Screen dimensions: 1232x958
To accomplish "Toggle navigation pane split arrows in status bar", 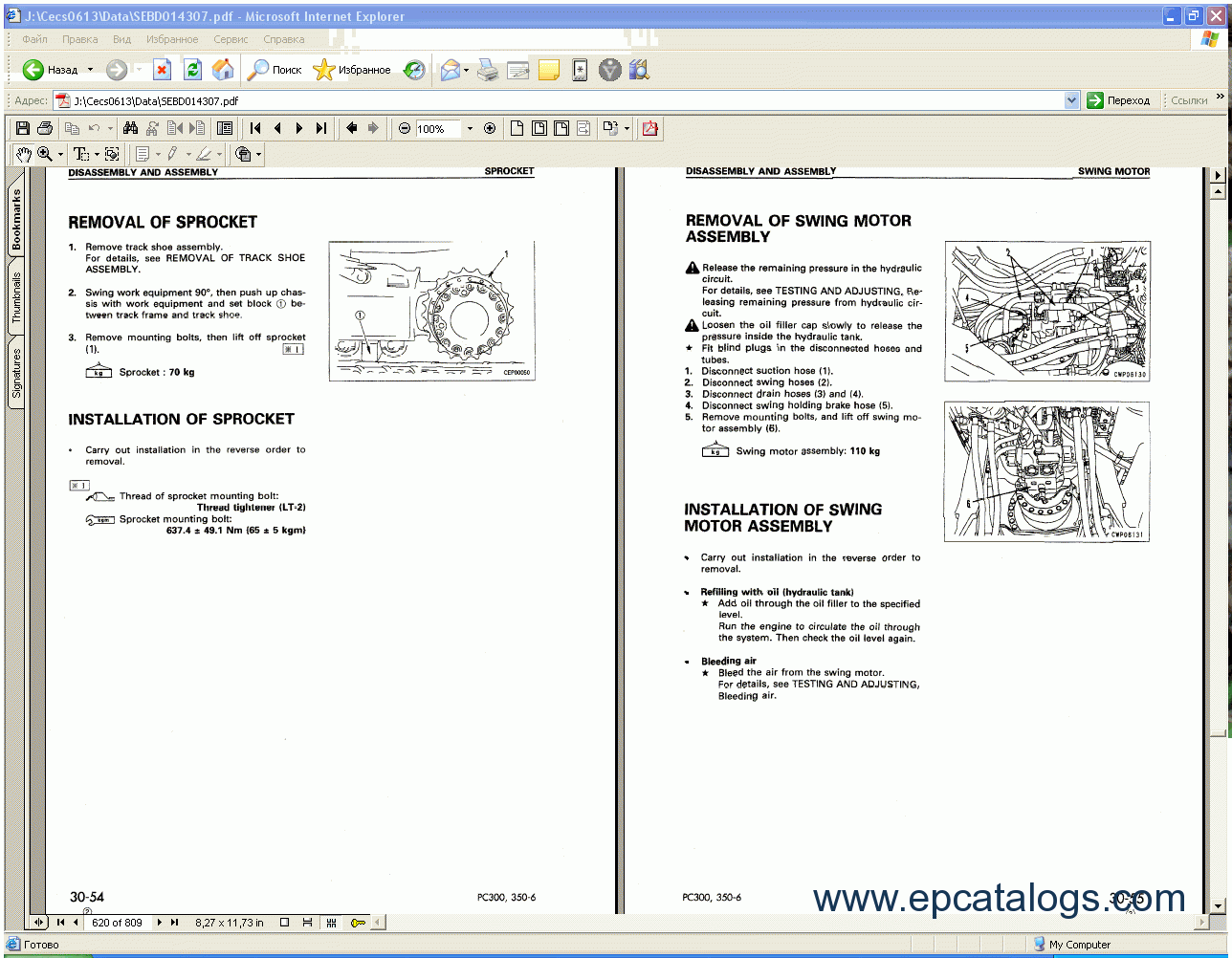I will (x=38, y=923).
